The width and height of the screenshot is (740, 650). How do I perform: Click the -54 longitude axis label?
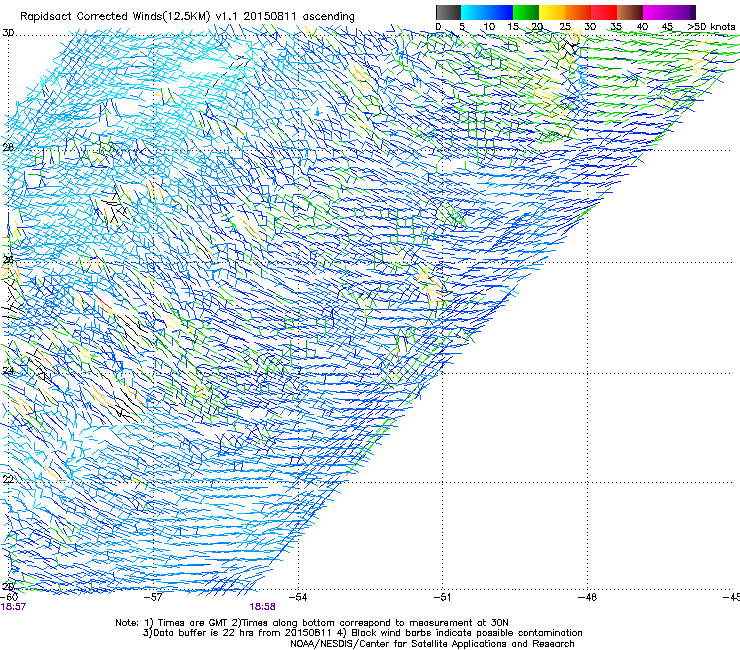click(297, 597)
